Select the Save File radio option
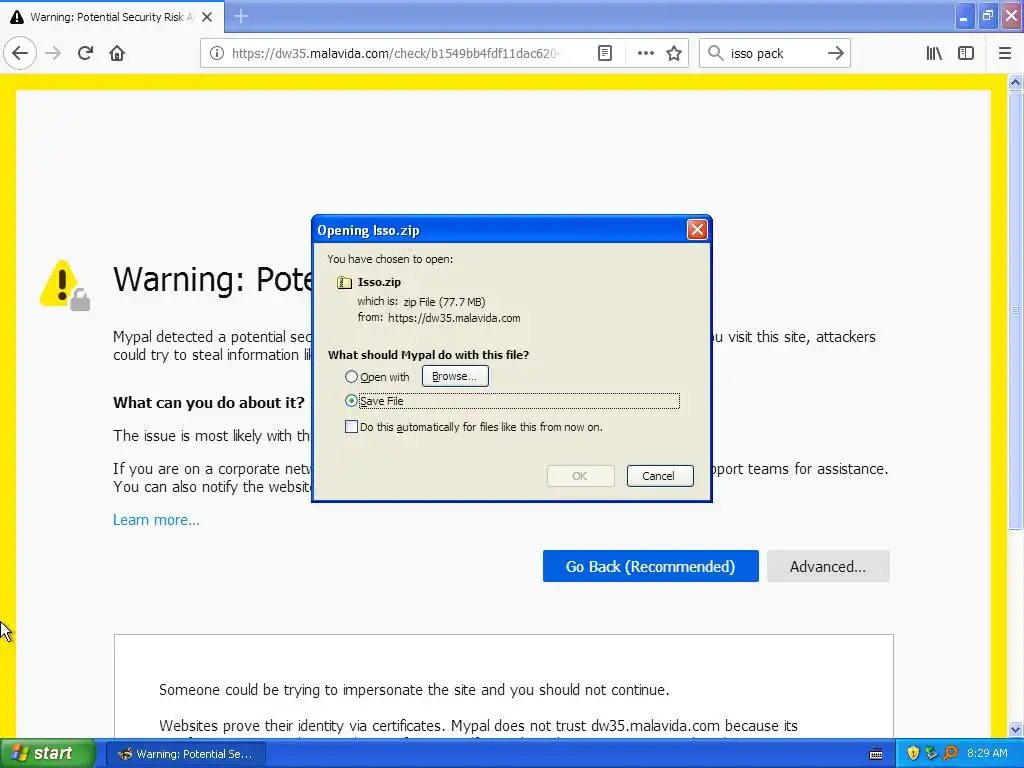The image size is (1024, 768). point(351,400)
